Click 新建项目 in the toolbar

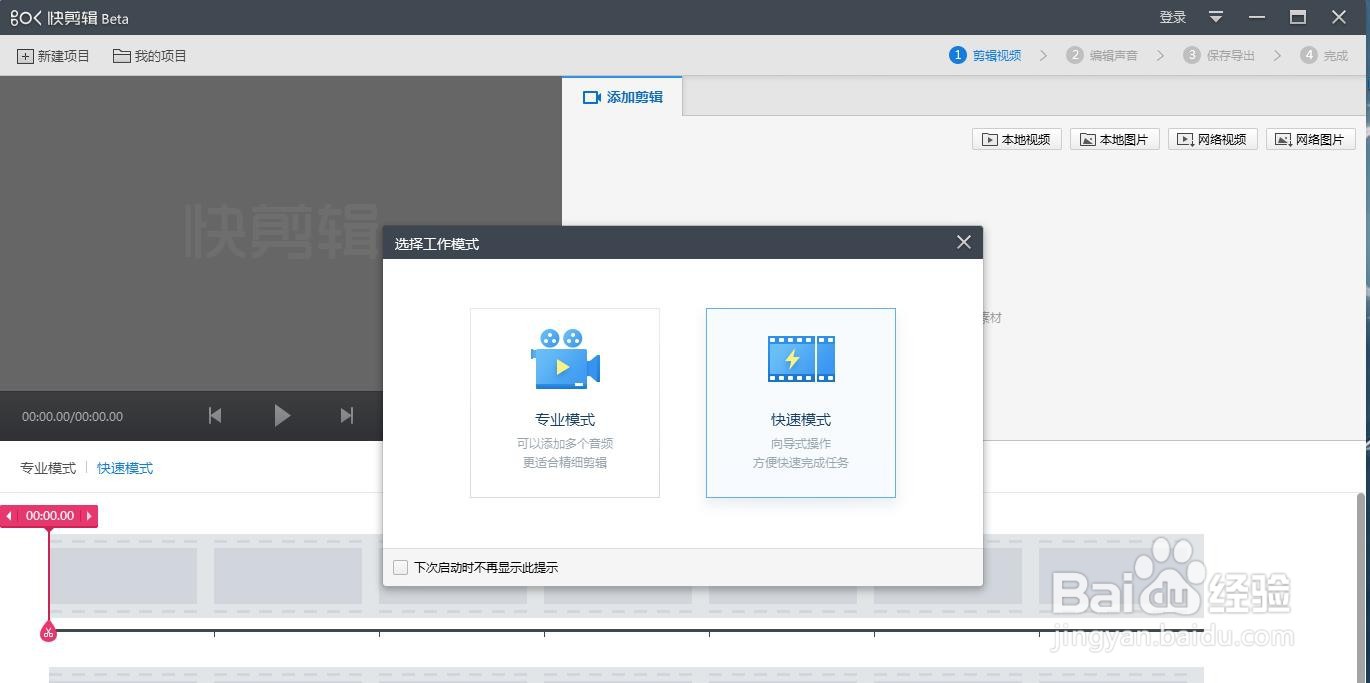[53, 56]
